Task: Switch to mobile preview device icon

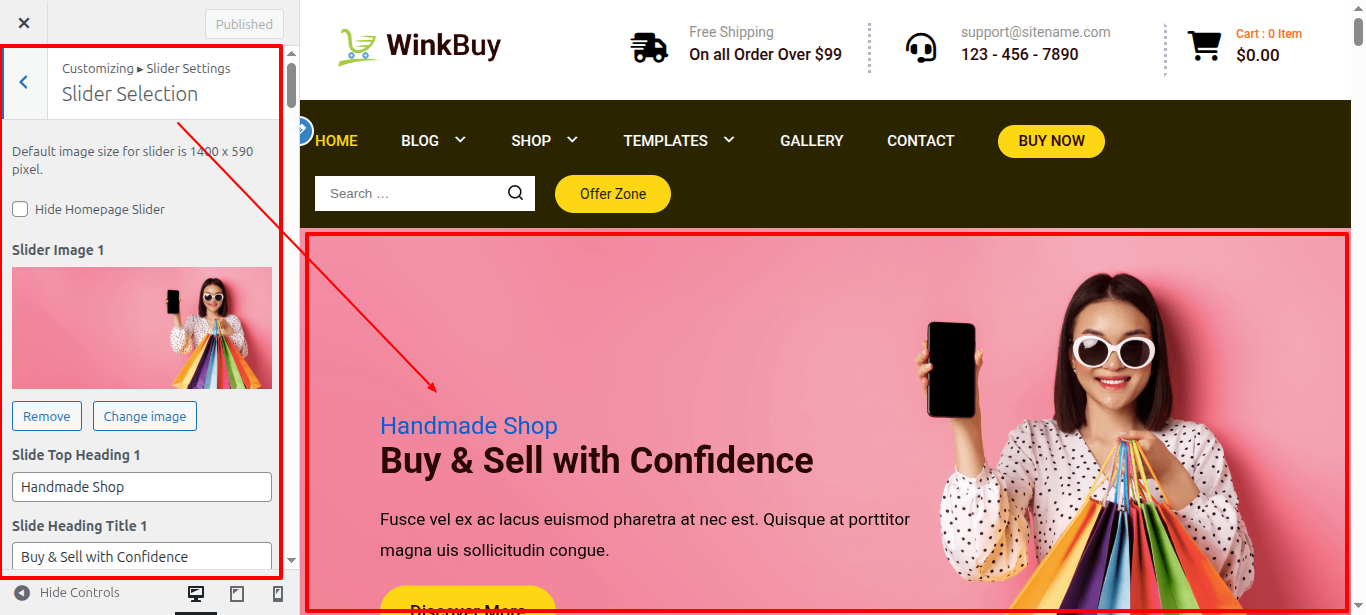Action: tap(278, 594)
